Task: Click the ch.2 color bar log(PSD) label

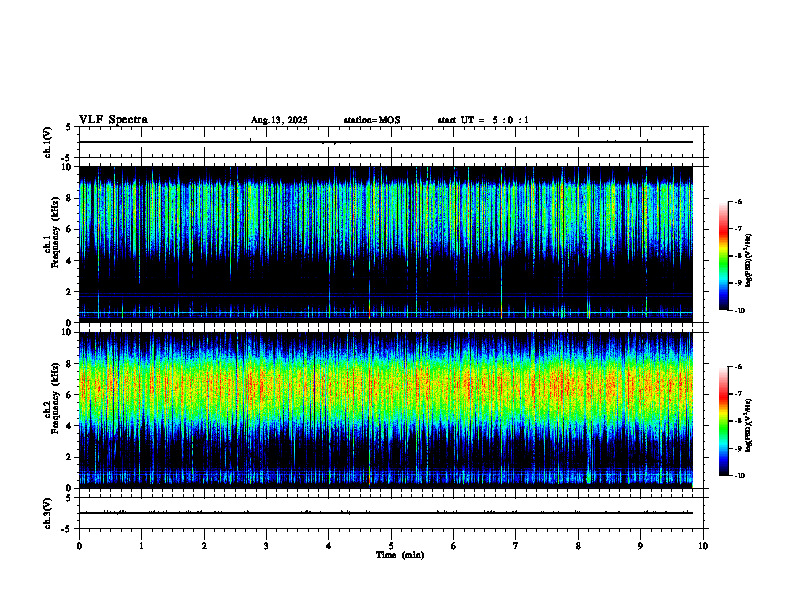Action: point(749,425)
